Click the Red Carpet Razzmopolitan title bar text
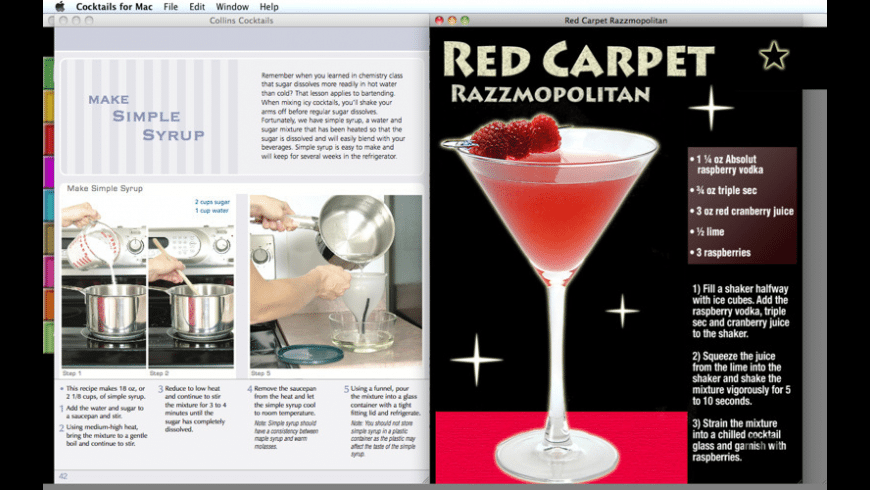This screenshot has width=870, height=490. (616, 21)
